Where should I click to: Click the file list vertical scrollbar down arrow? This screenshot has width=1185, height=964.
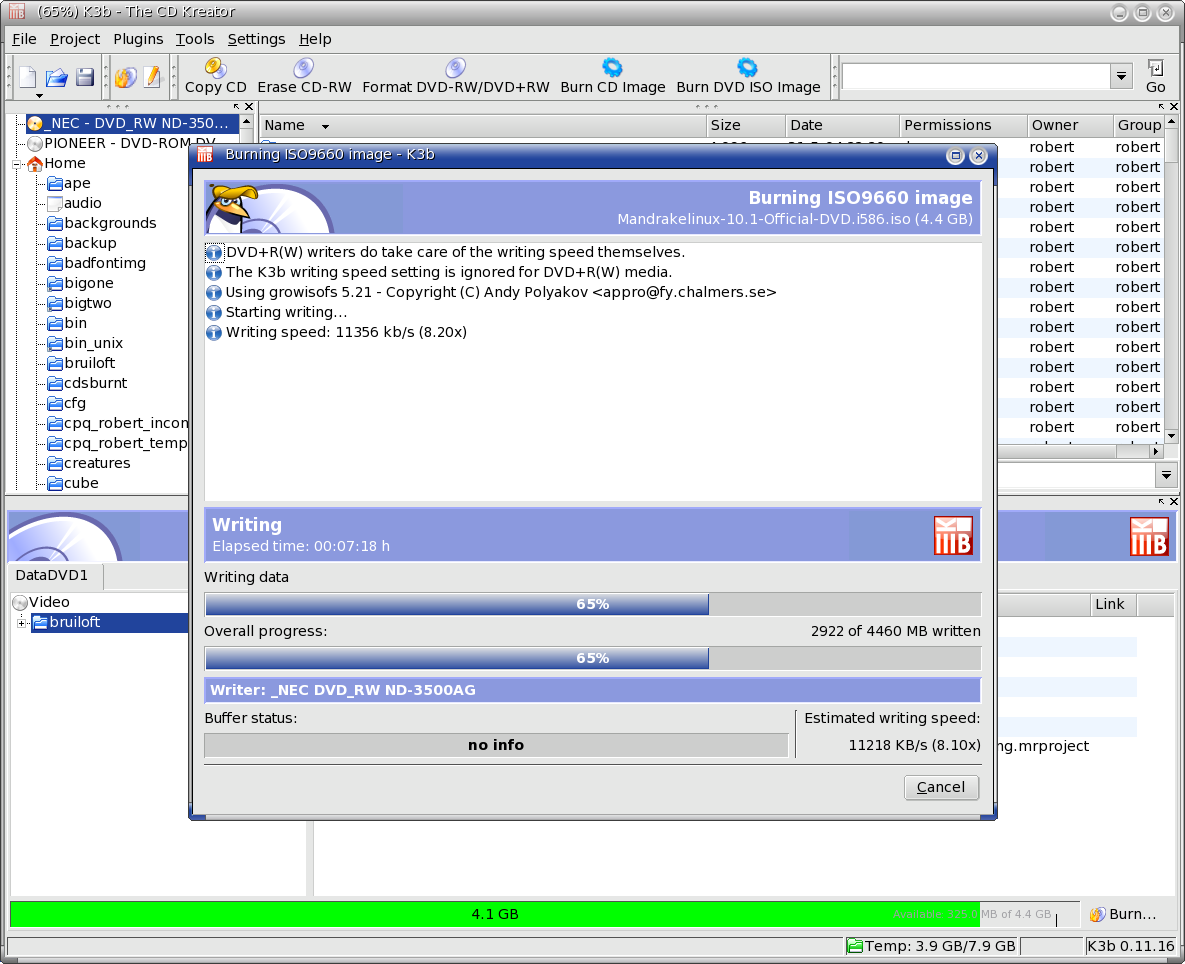tap(1171, 436)
